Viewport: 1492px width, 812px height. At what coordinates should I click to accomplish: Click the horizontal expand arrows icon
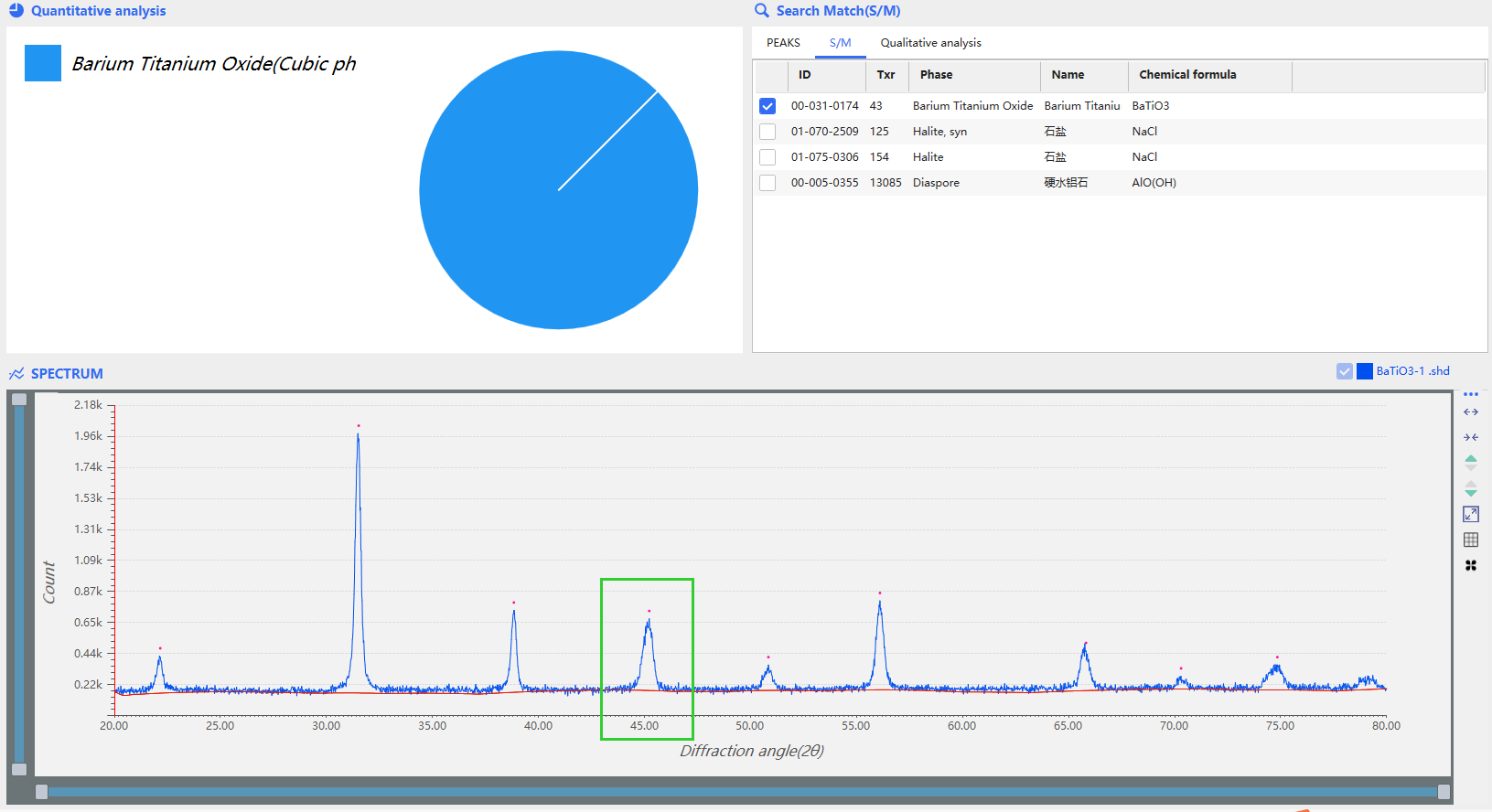coord(1471,412)
